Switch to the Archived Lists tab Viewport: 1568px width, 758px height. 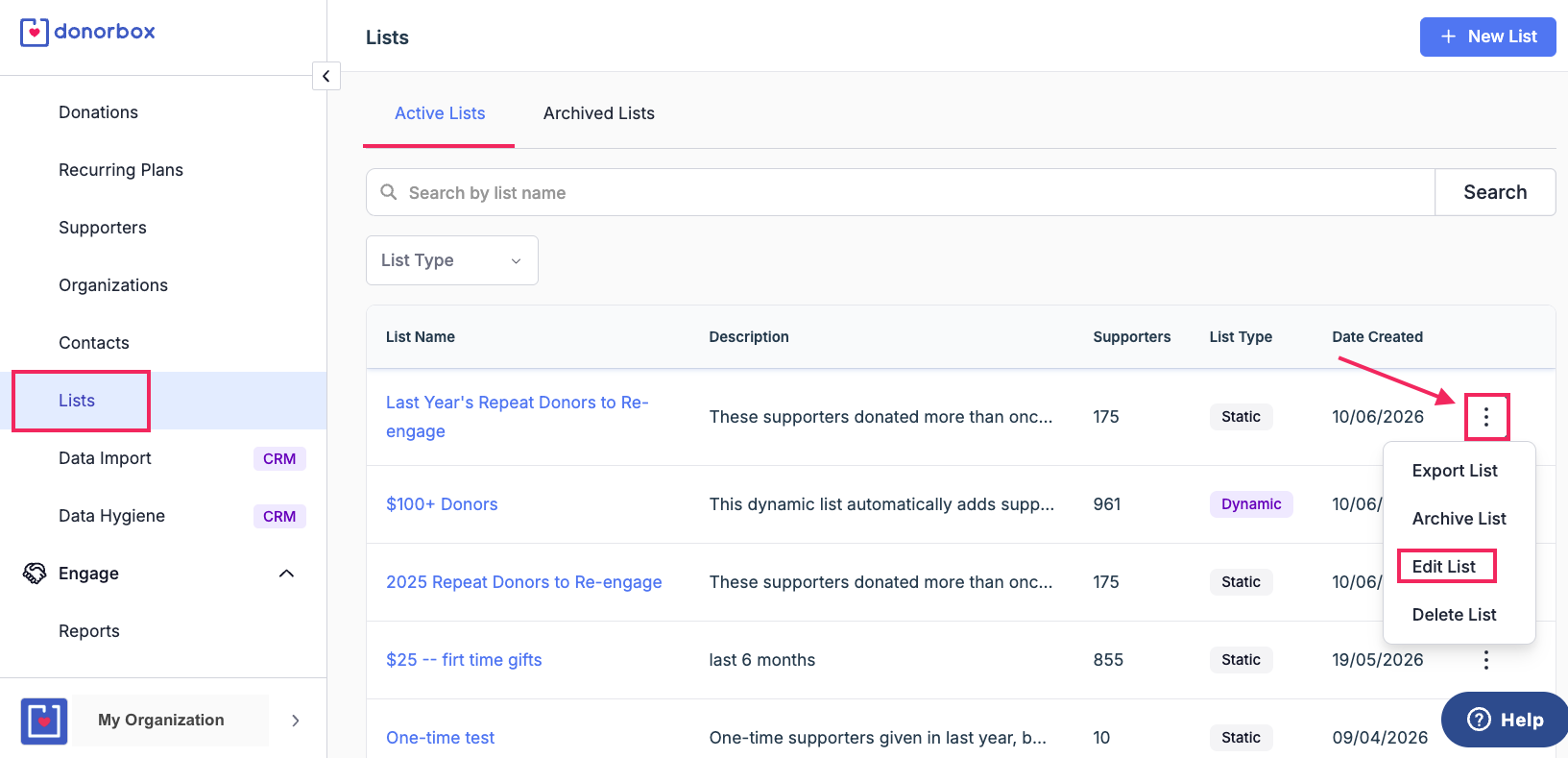(599, 113)
